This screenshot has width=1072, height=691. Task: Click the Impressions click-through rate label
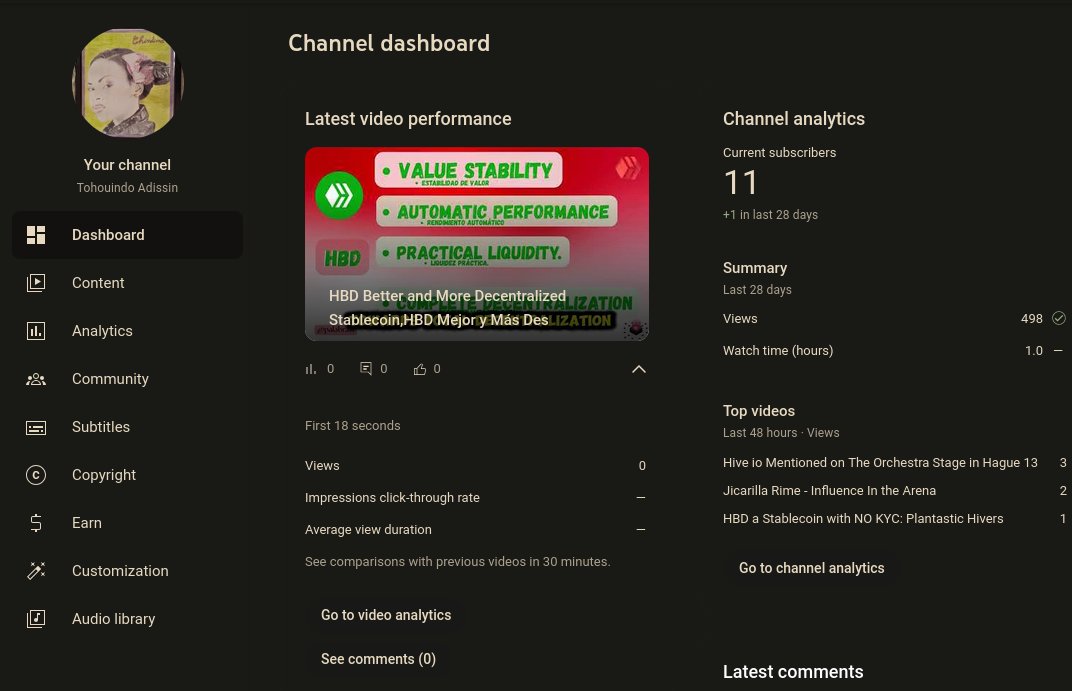[x=392, y=498]
